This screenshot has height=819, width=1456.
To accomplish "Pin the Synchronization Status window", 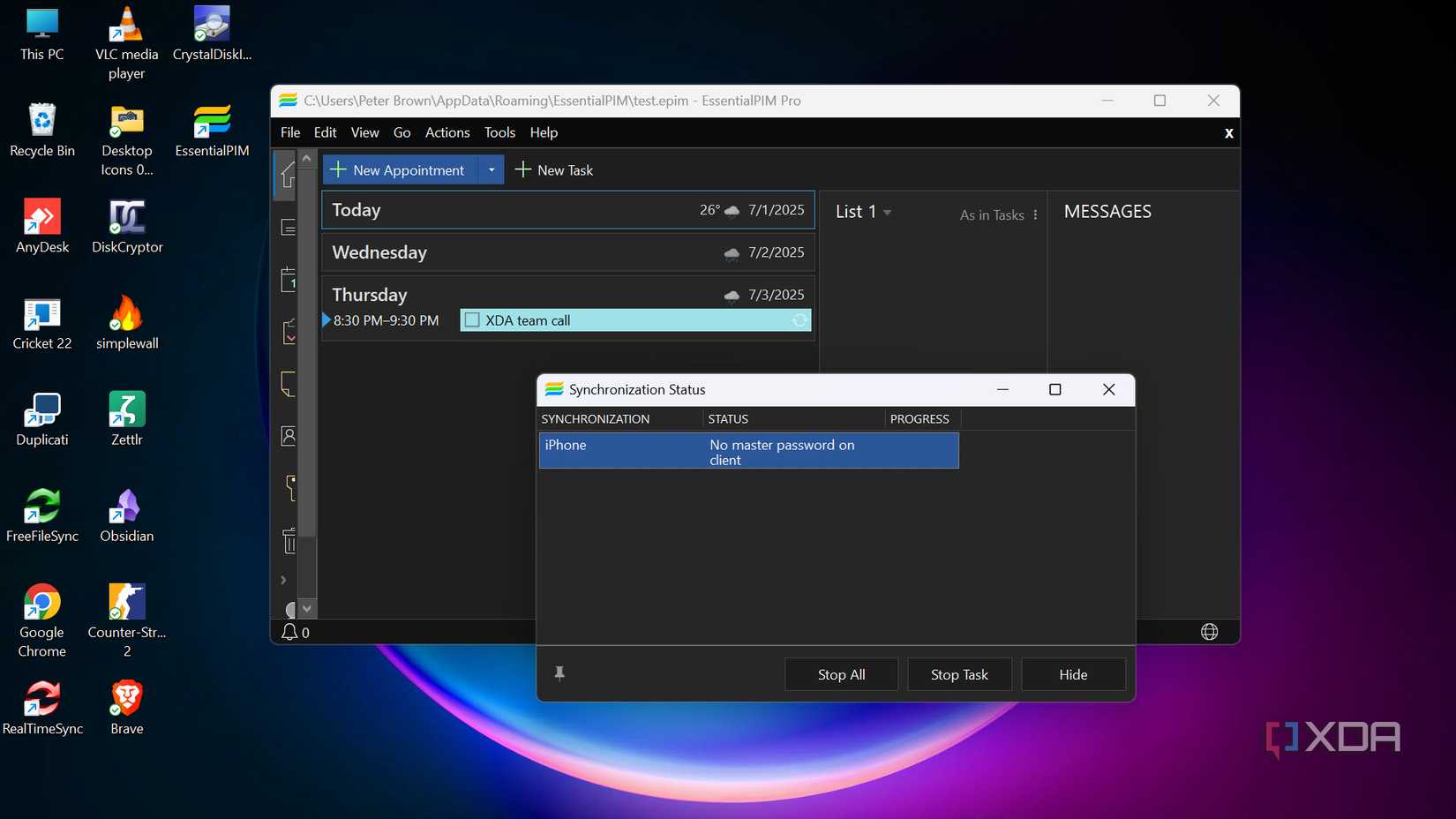I will pos(559,673).
